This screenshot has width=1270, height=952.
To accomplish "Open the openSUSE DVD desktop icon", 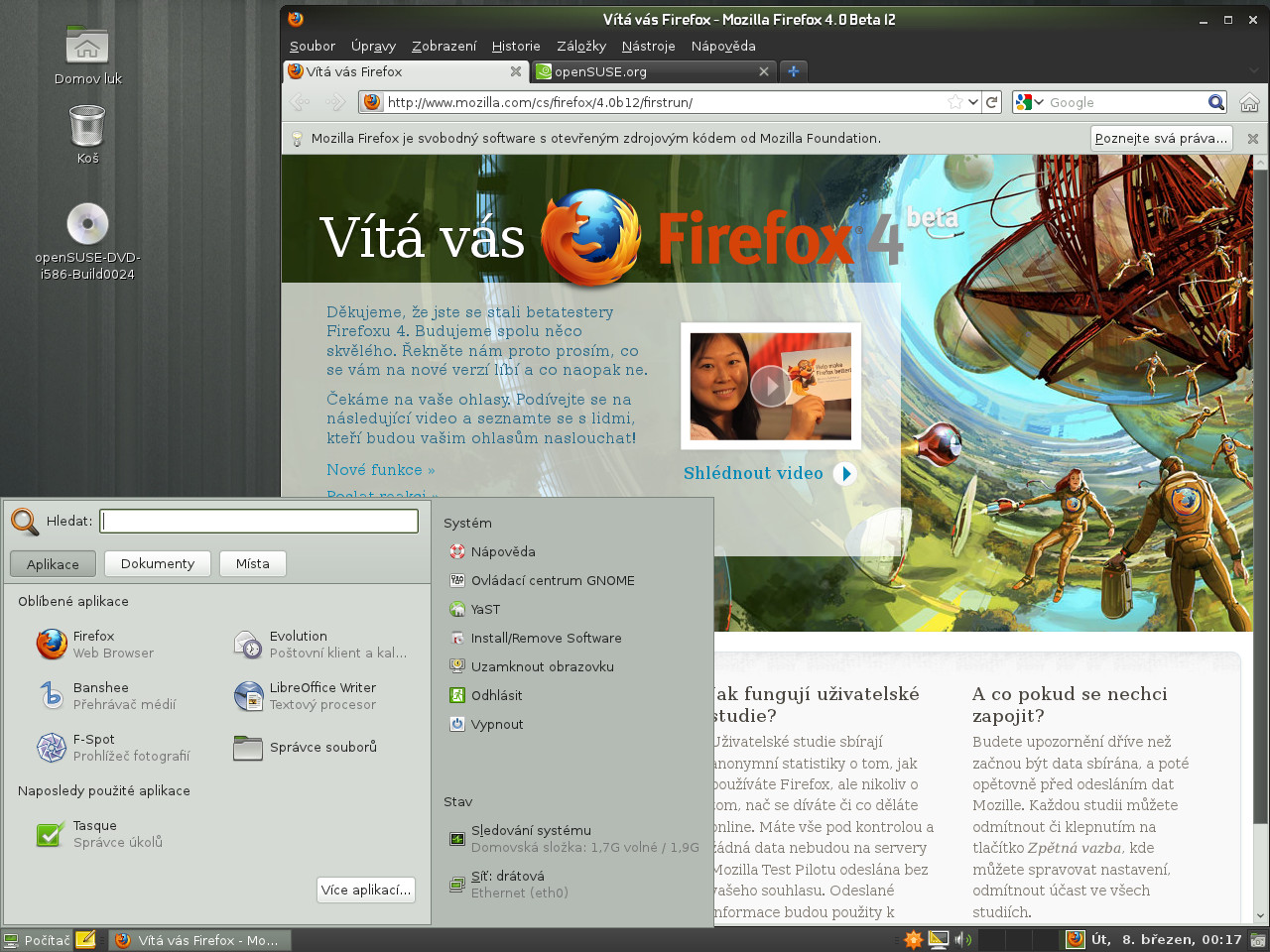I will click(87, 224).
